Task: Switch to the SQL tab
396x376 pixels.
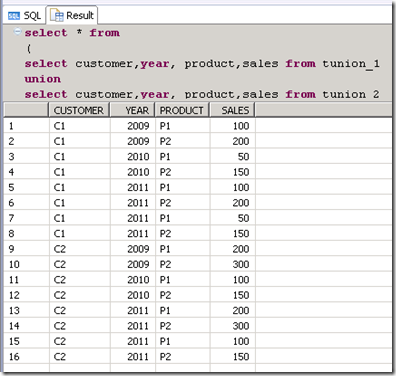Action: (x=25, y=15)
